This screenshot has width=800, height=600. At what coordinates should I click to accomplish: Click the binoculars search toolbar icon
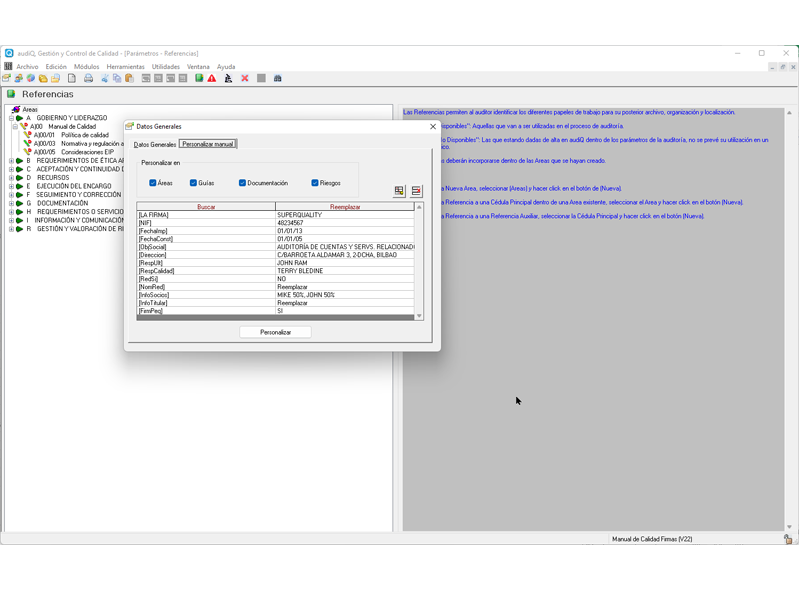[278, 78]
